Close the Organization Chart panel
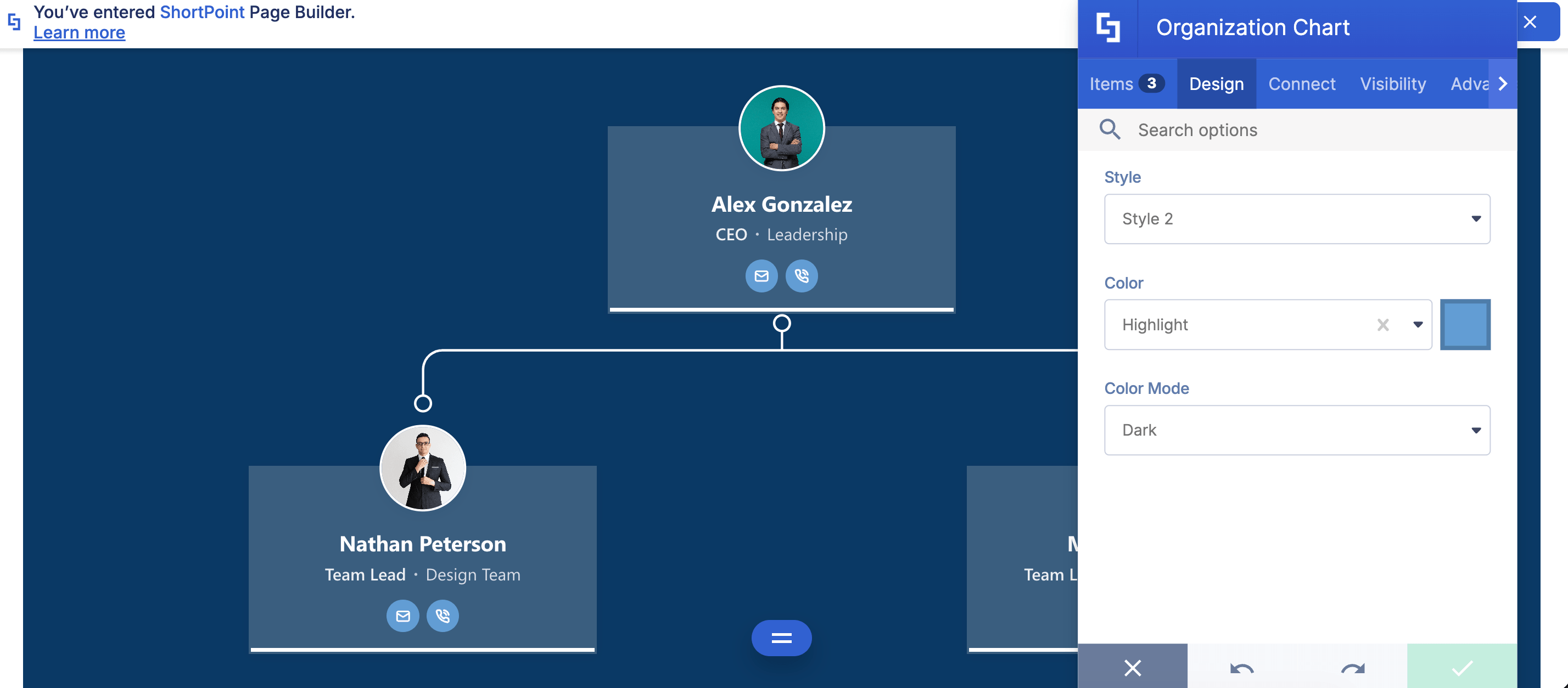Image resolution: width=1568 pixels, height=688 pixels. 1530,22
